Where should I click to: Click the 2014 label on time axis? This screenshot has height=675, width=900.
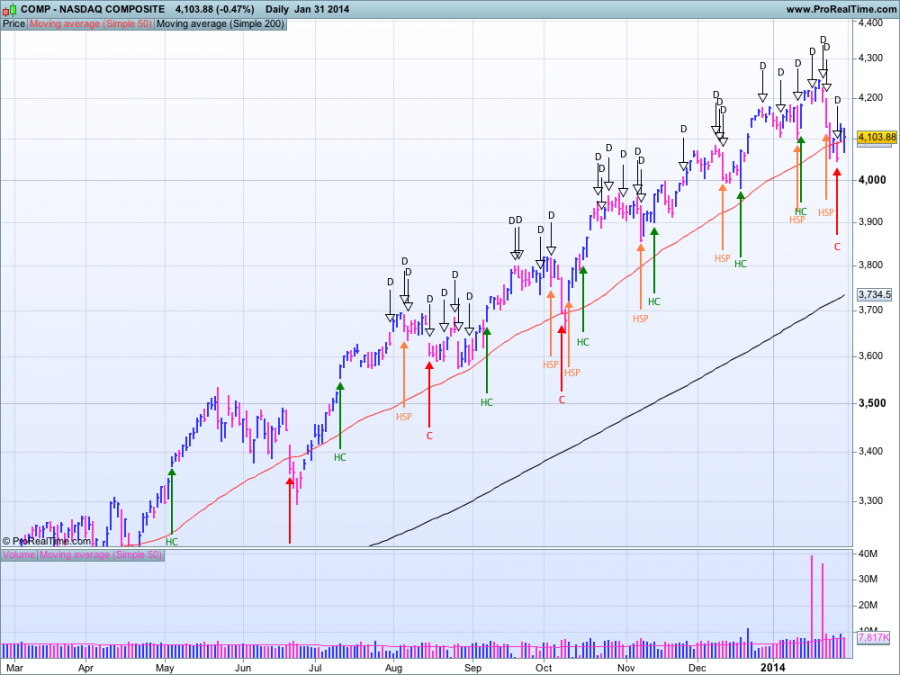(x=773, y=667)
